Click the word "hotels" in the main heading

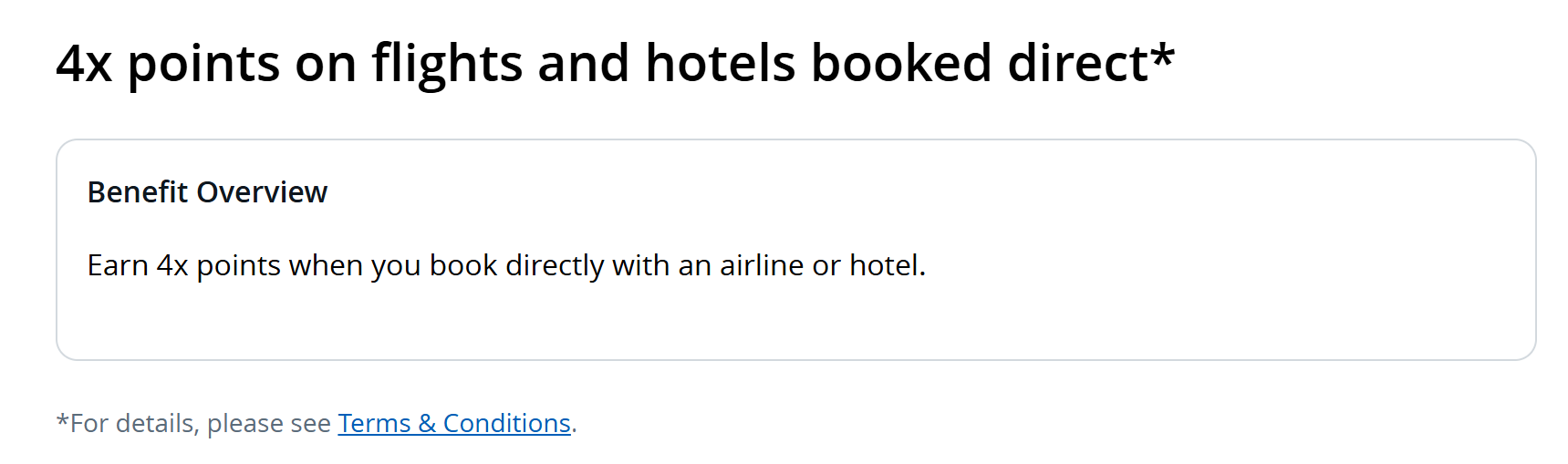tap(720, 64)
